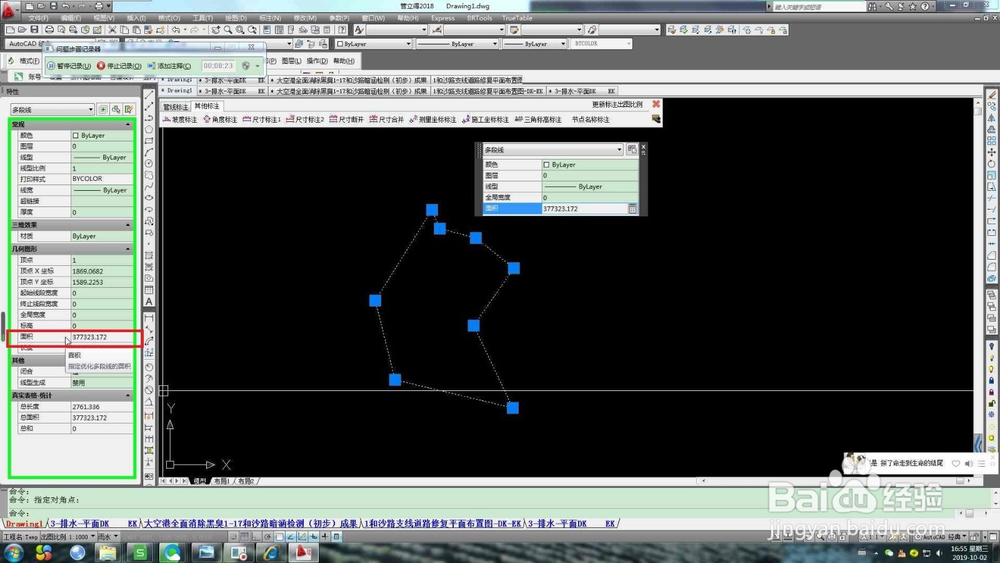Switch to the 布局1 layout tab
The image size is (1000, 563).
click(221, 481)
